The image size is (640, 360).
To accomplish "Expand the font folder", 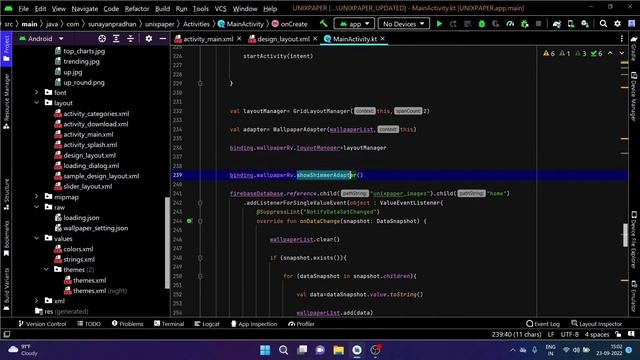I will click(x=37, y=93).
